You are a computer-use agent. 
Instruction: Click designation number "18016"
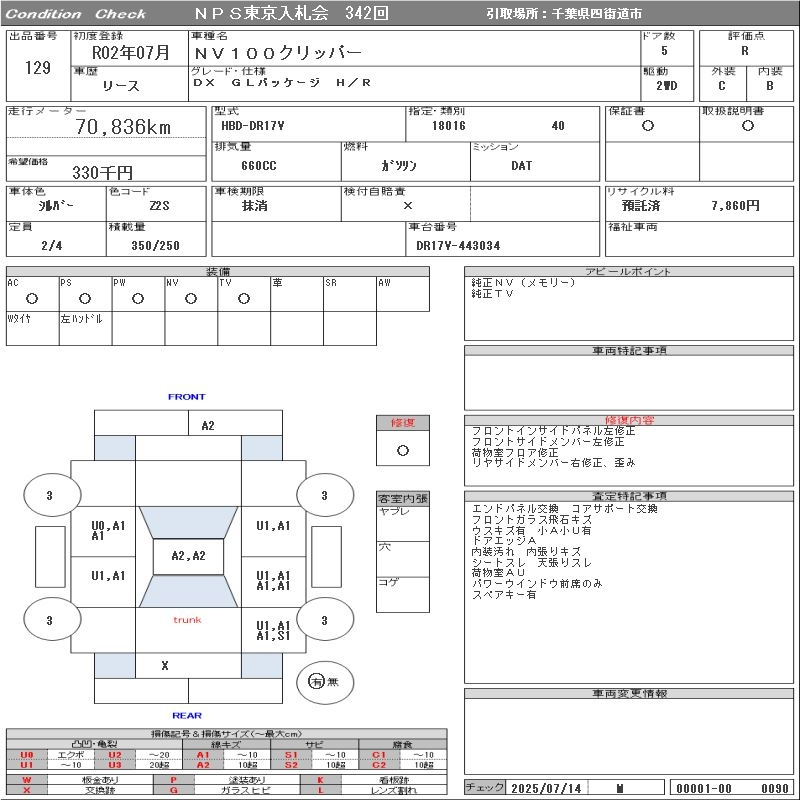[x=448, y=126]
